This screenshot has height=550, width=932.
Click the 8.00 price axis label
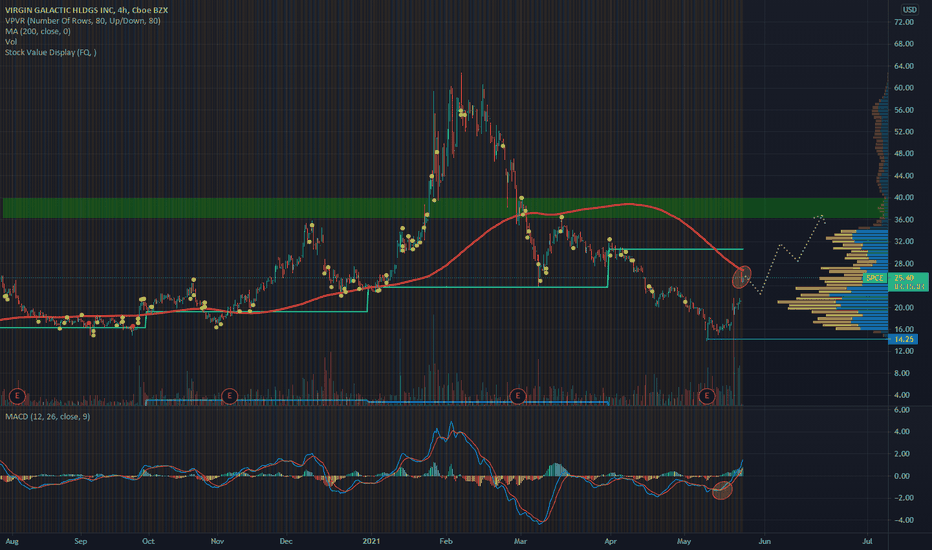[902, 373]
